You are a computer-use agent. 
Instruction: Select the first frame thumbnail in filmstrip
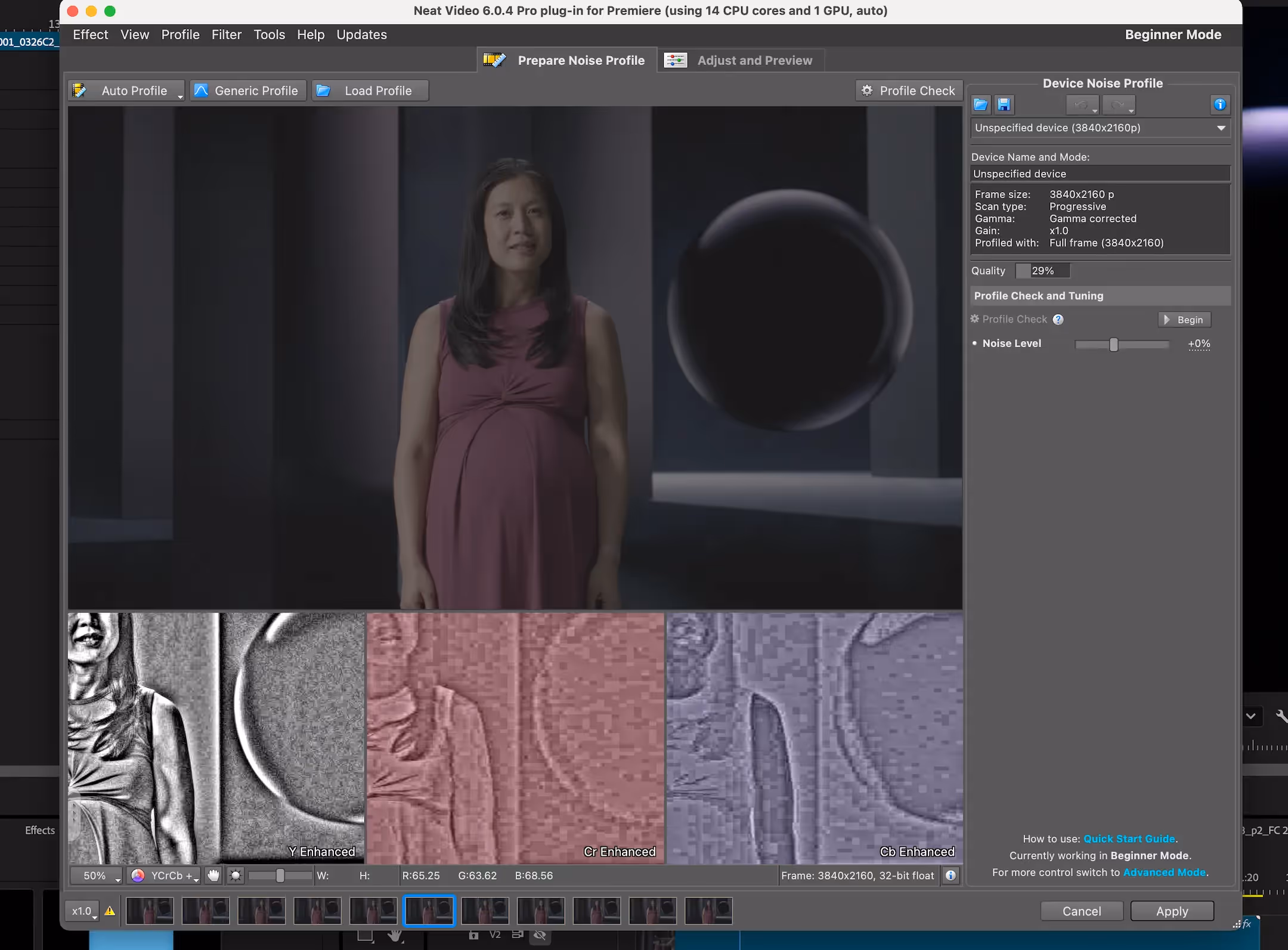150,911
